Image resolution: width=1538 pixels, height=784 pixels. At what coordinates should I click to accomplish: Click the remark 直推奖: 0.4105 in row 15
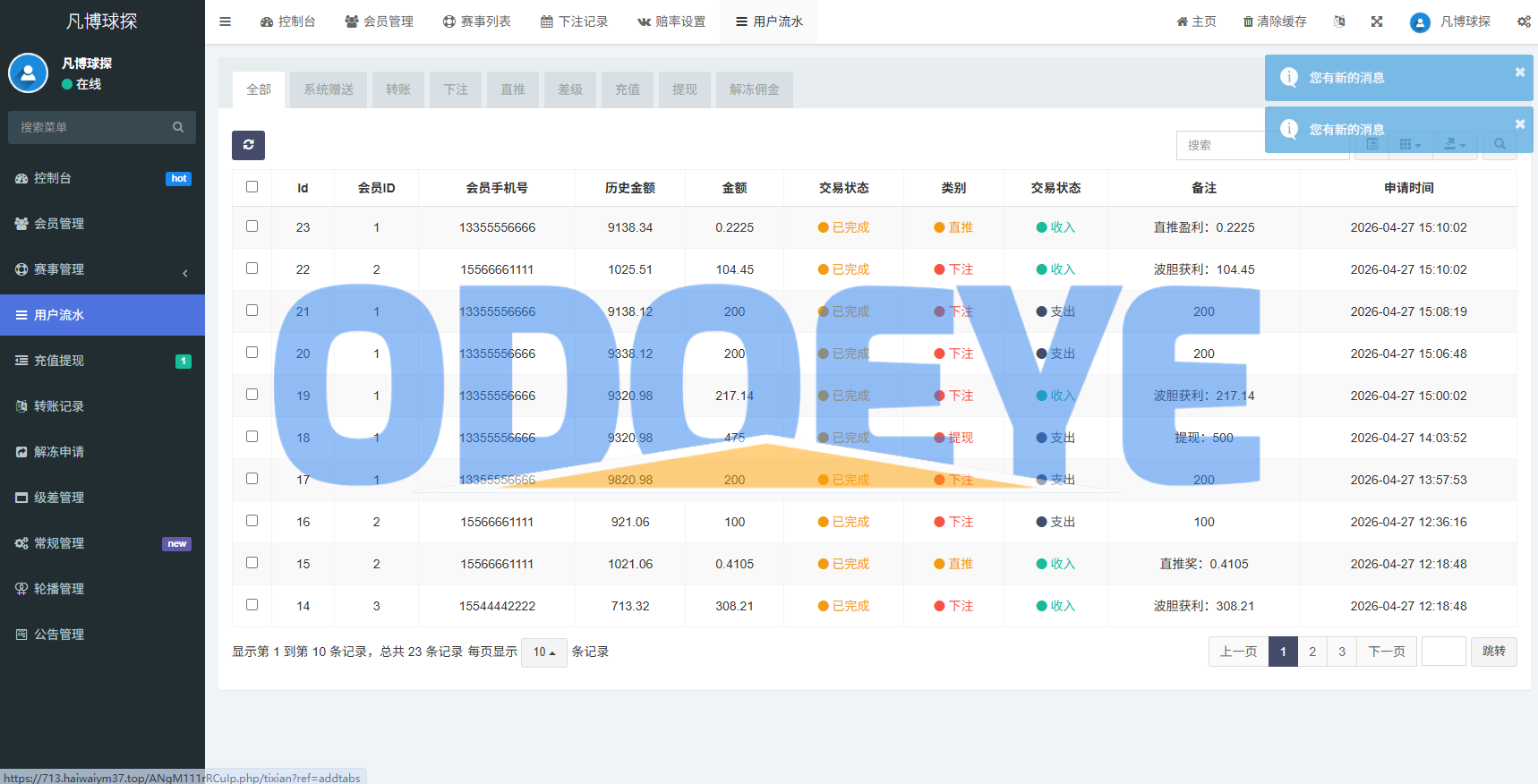pyautogui.click(x=1204, y=564)
